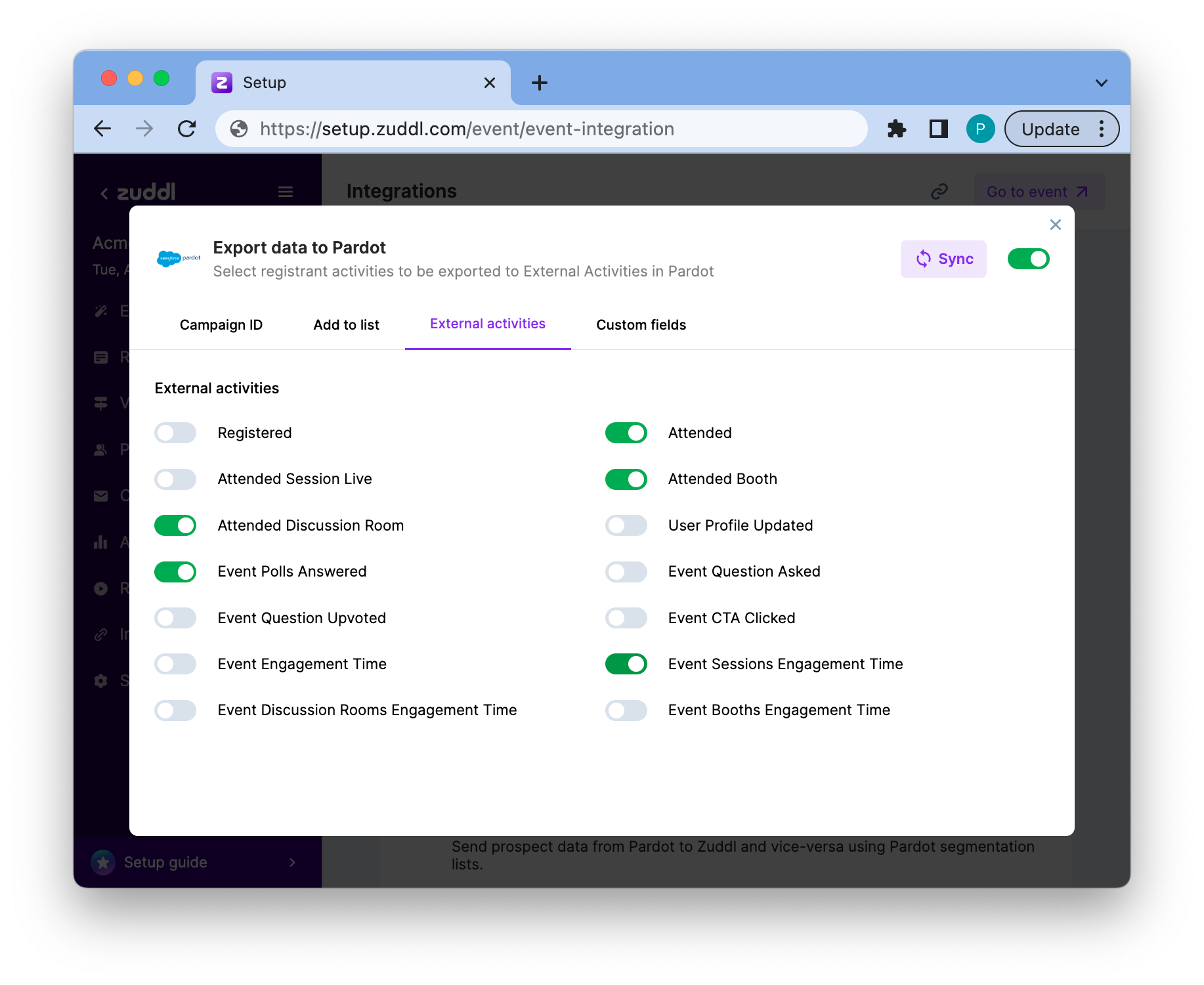Viewport: 1204px width, 985px height.
Task: Open the Custom fields tab
Action: click(641, 325)
